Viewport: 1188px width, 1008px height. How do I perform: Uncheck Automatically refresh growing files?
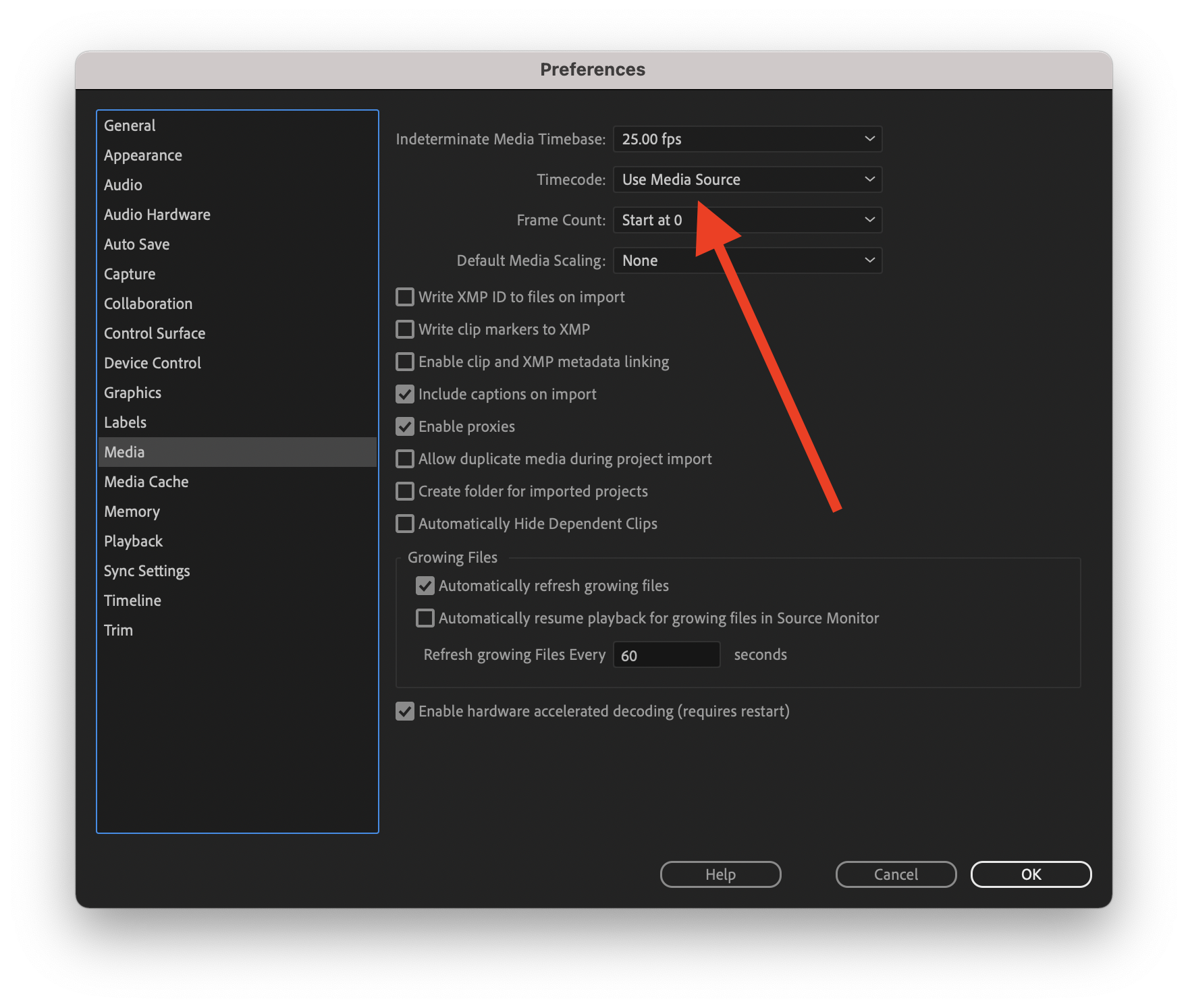[x=425, y=585]
